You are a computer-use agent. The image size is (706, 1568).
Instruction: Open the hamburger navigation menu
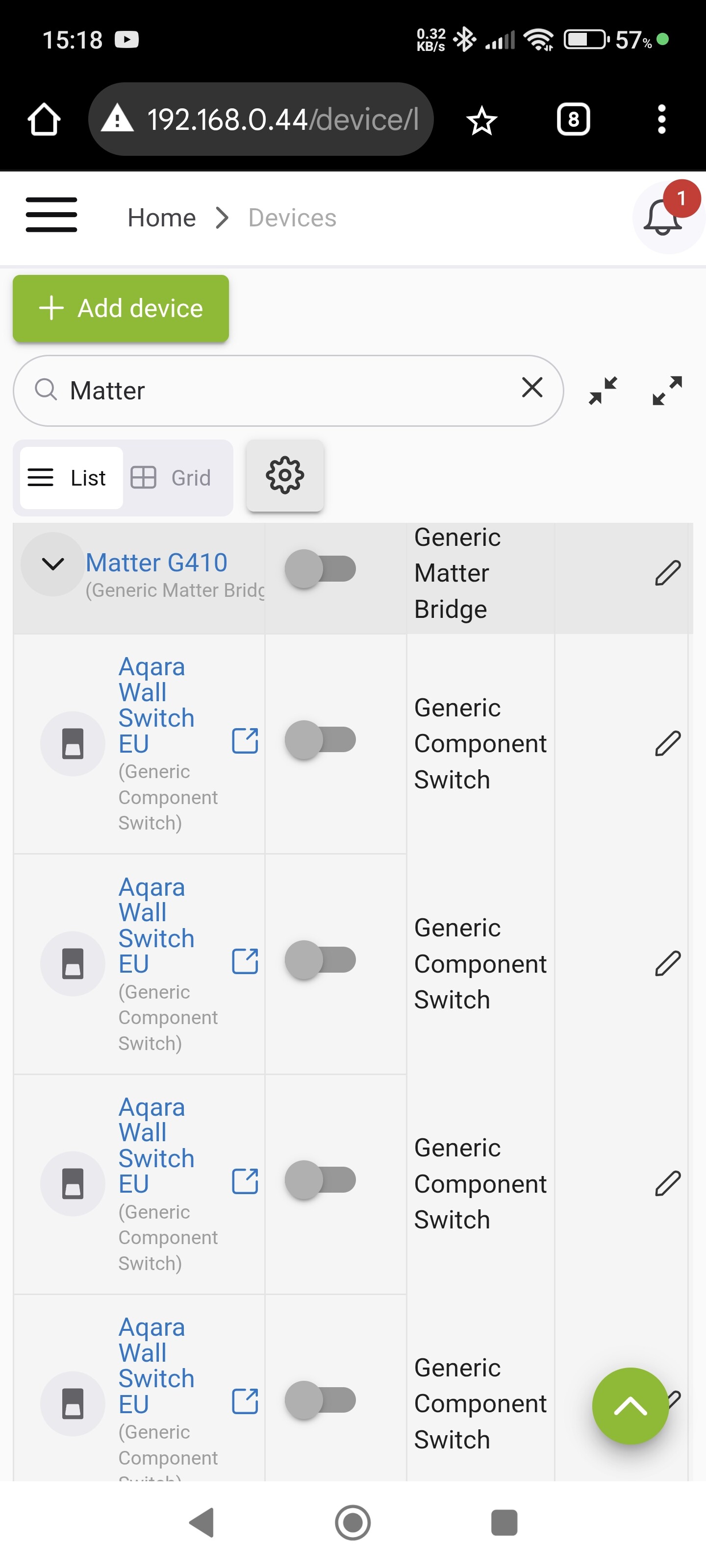[51, 216]
